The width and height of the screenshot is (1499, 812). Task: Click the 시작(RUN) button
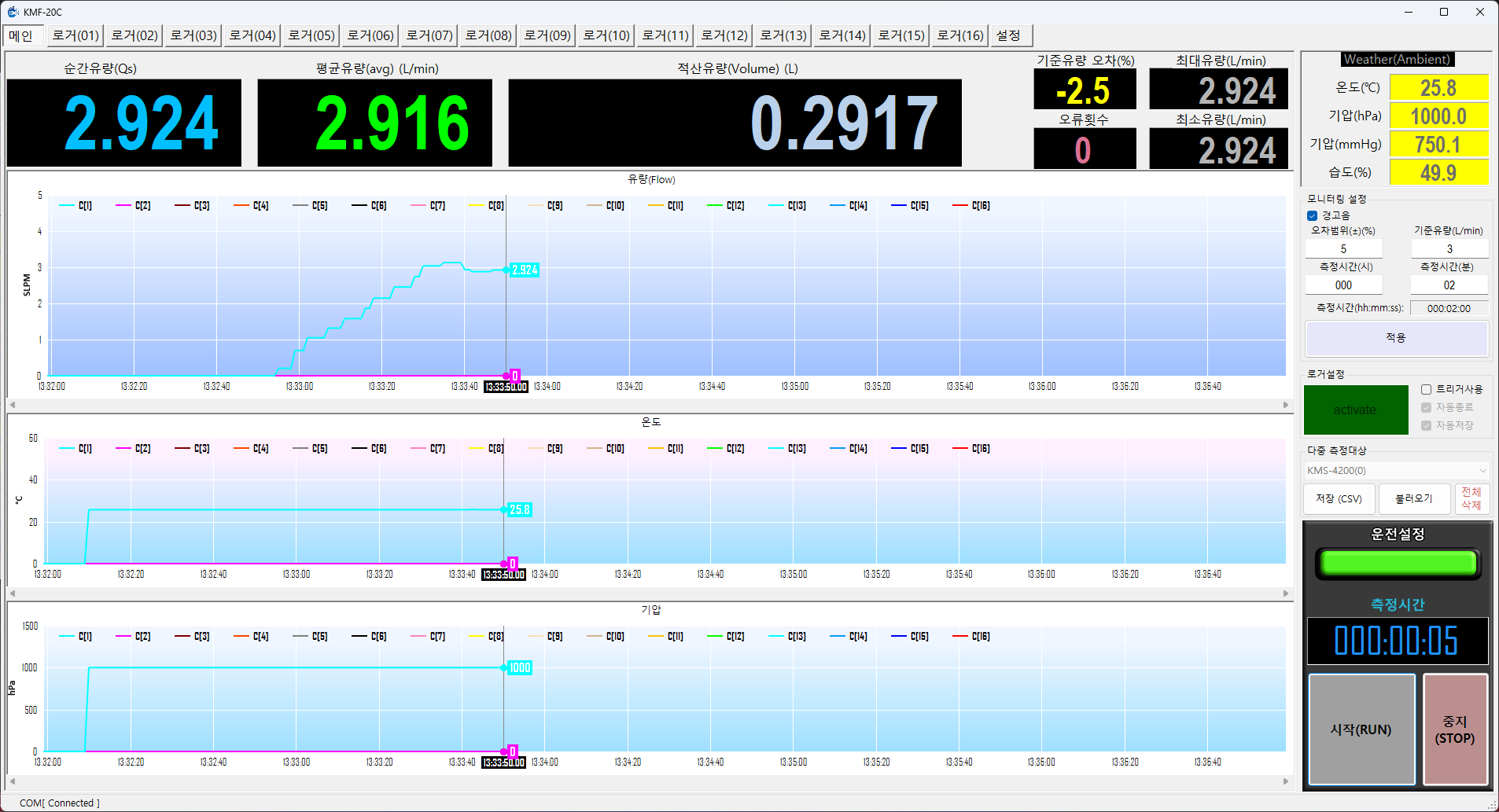tap(1361, 729)
